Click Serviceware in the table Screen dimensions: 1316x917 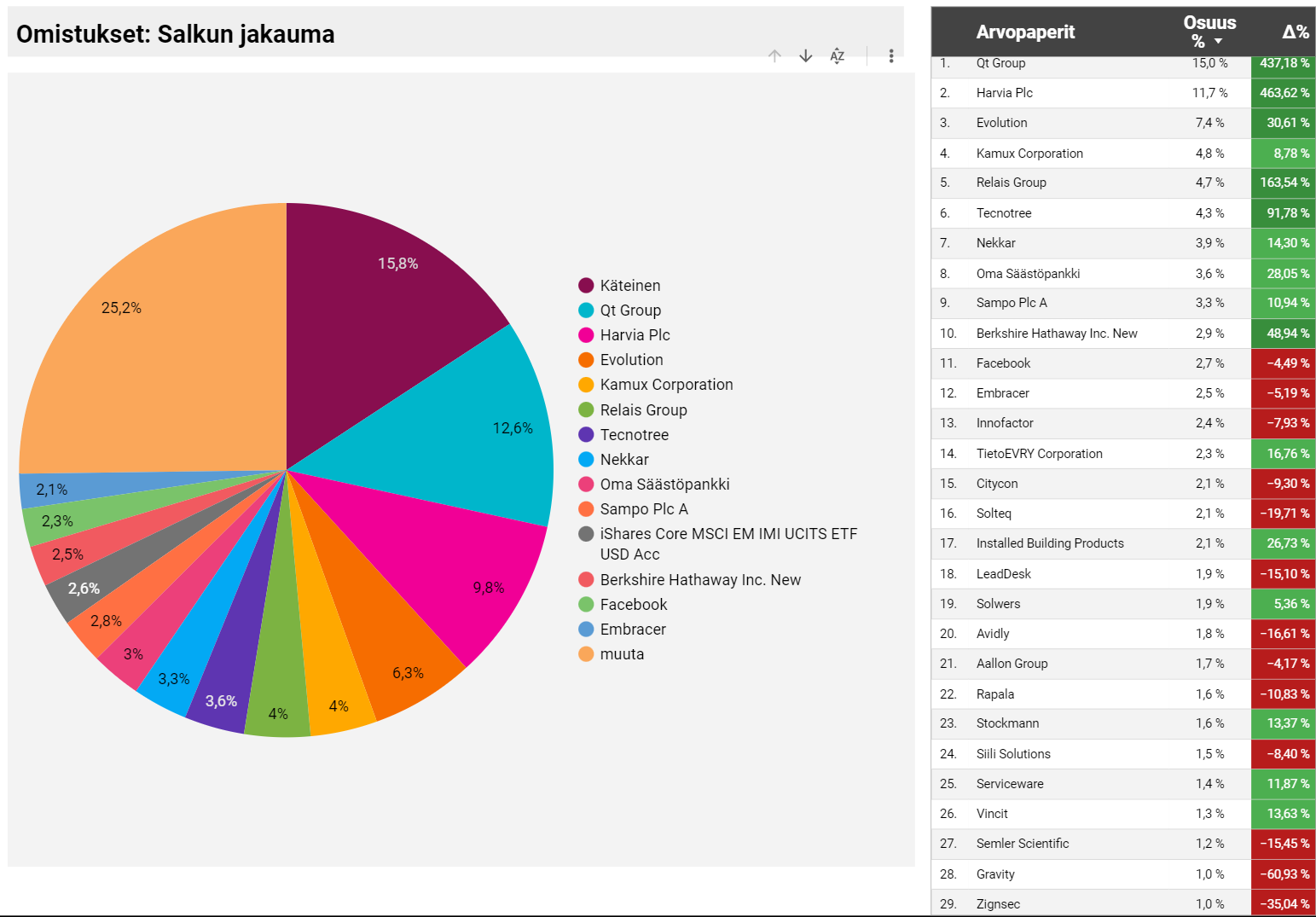[1010, 784]
